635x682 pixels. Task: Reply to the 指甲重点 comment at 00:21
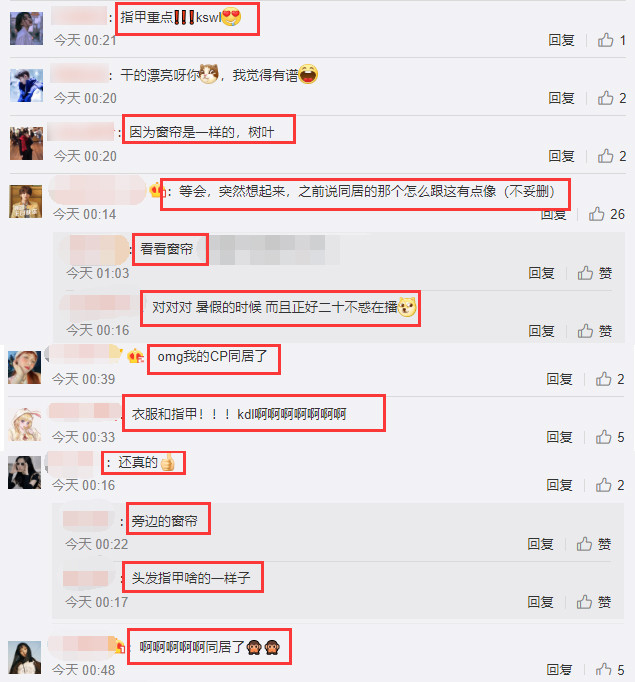561,40
